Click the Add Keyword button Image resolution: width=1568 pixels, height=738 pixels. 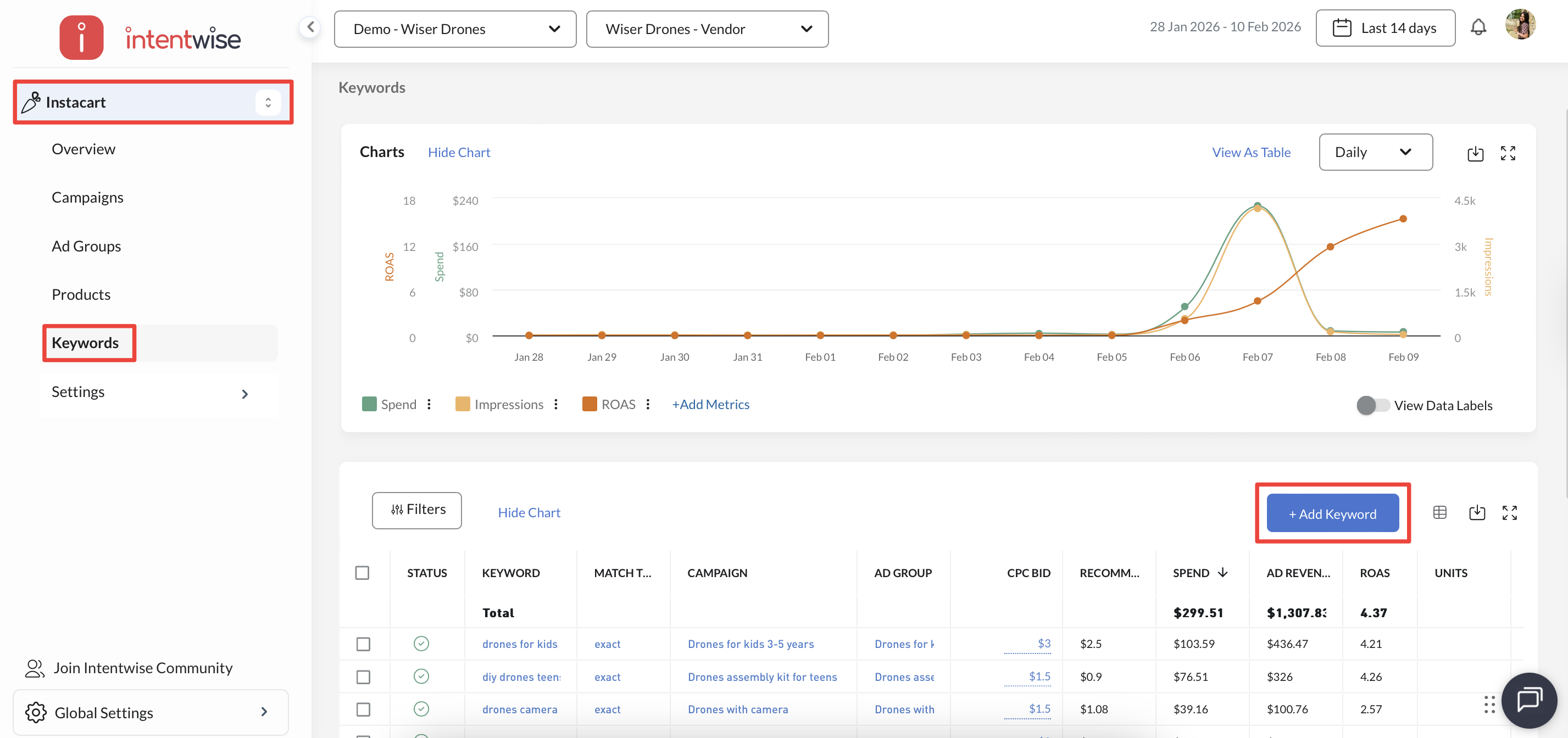1332,513
